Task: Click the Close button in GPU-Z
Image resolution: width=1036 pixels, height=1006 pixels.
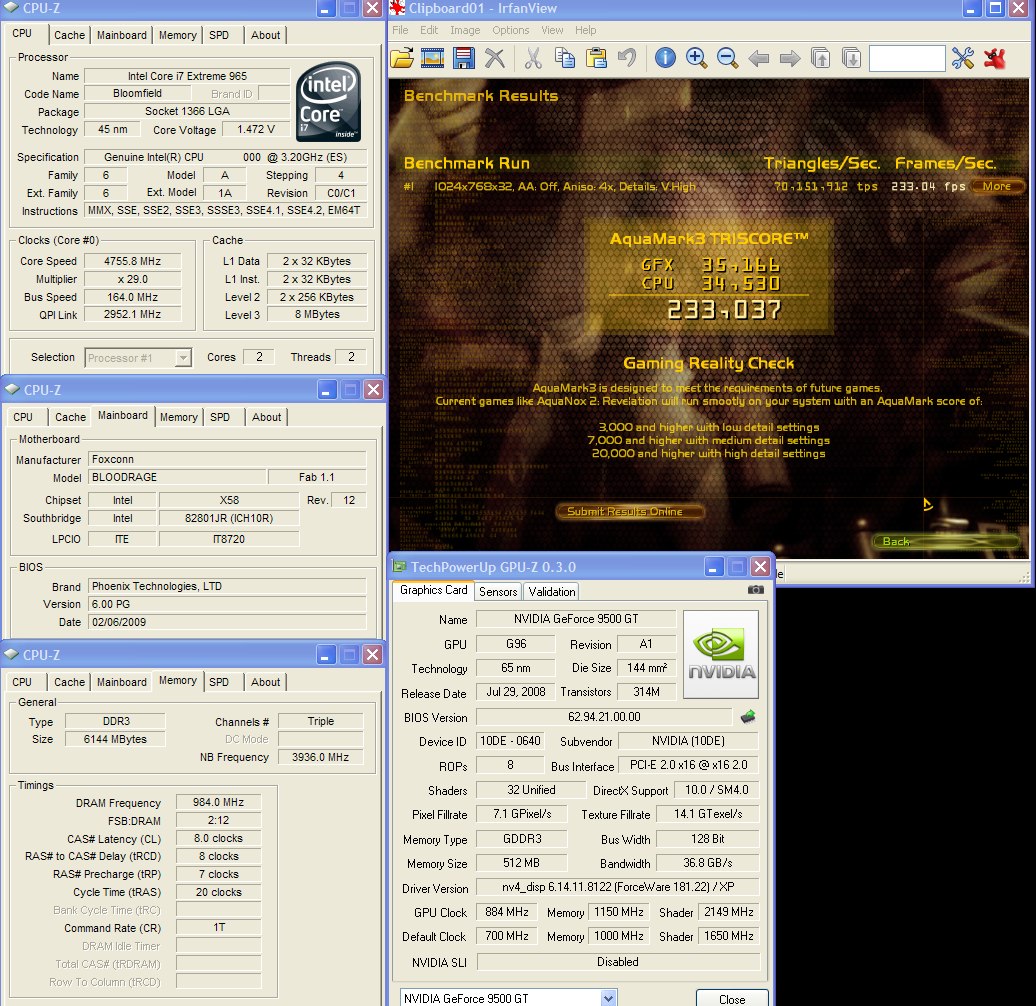Action: click(x=731, y=998)
